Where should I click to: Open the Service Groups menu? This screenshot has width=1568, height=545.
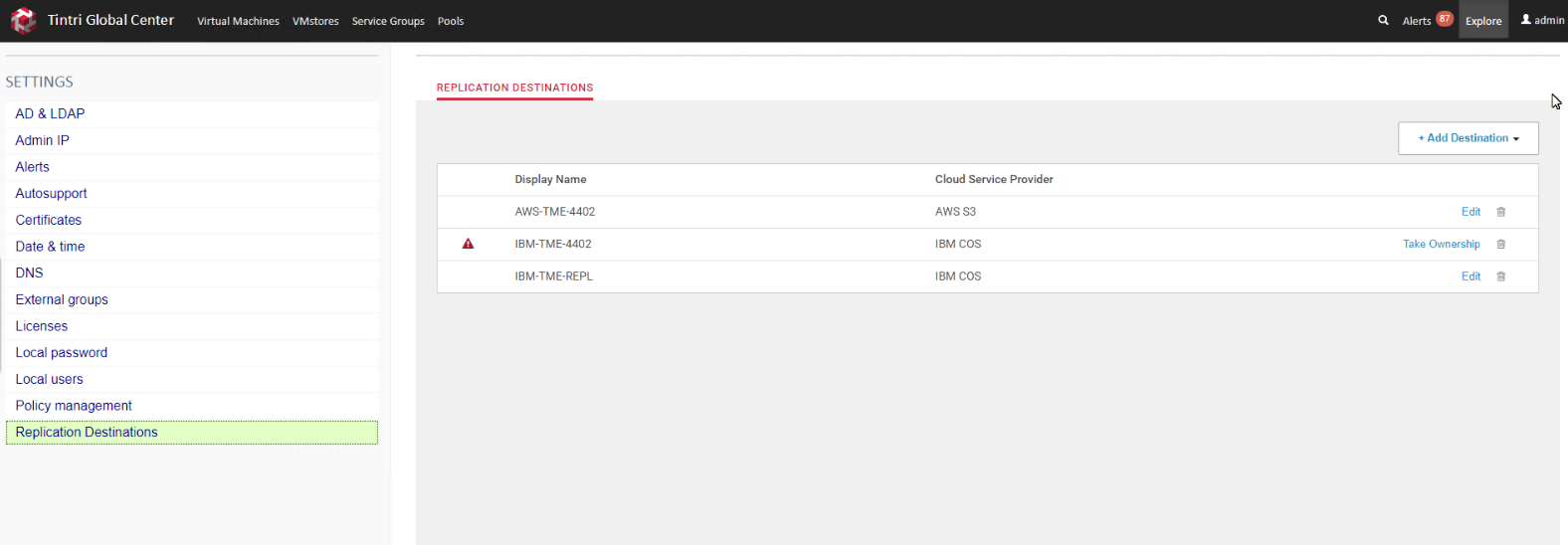click(x=388, y=21)
